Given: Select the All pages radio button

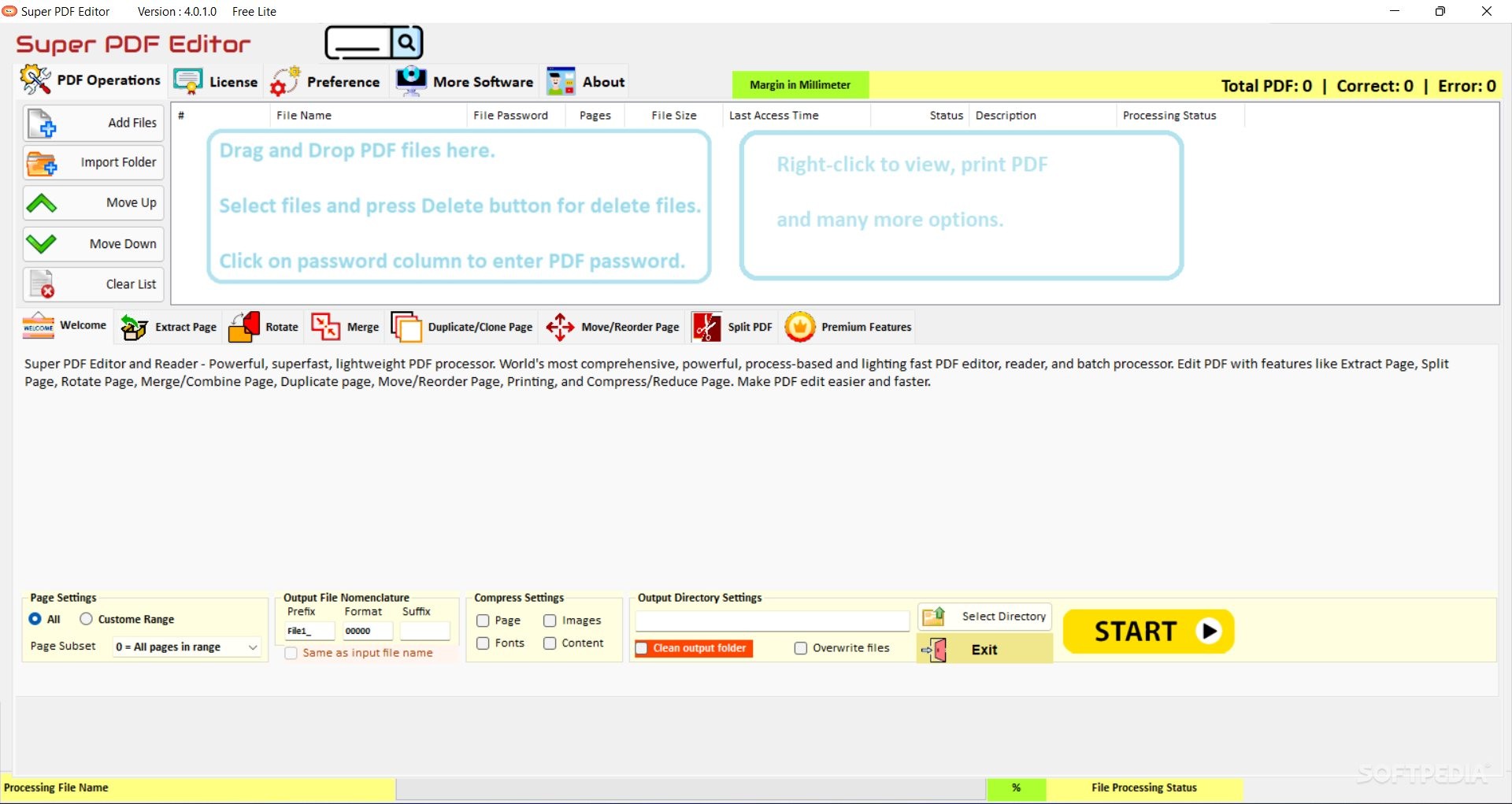Looking at the screenshot, I should click(x=35, y=619).
